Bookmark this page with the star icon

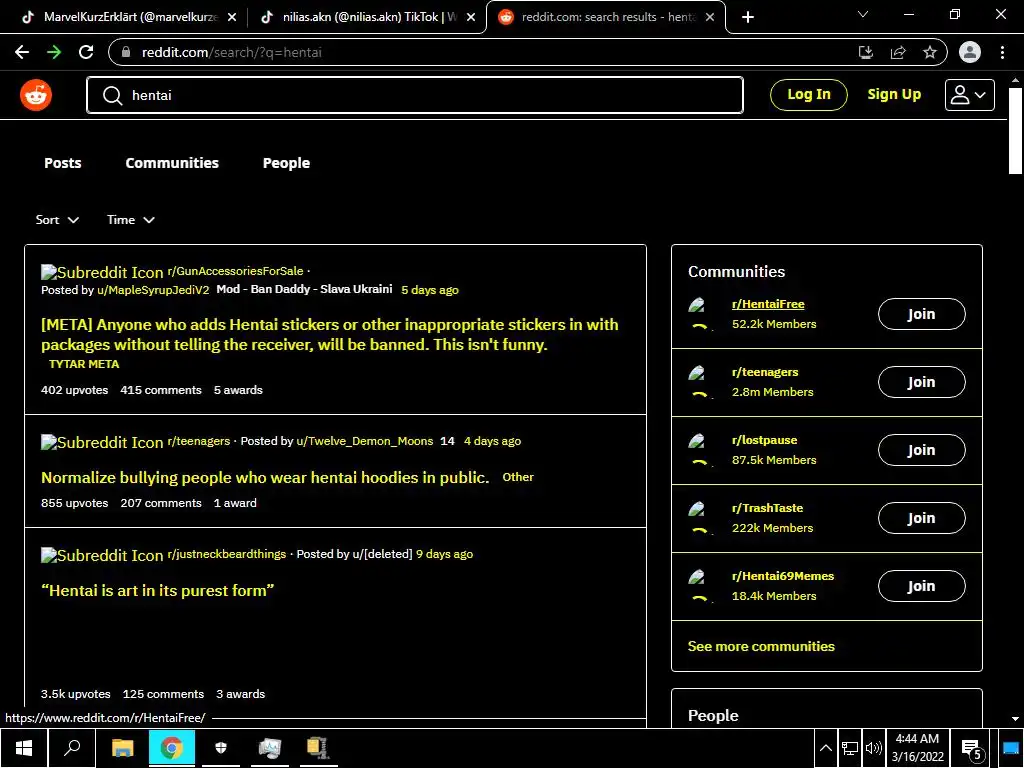click(x=930, y=52)
